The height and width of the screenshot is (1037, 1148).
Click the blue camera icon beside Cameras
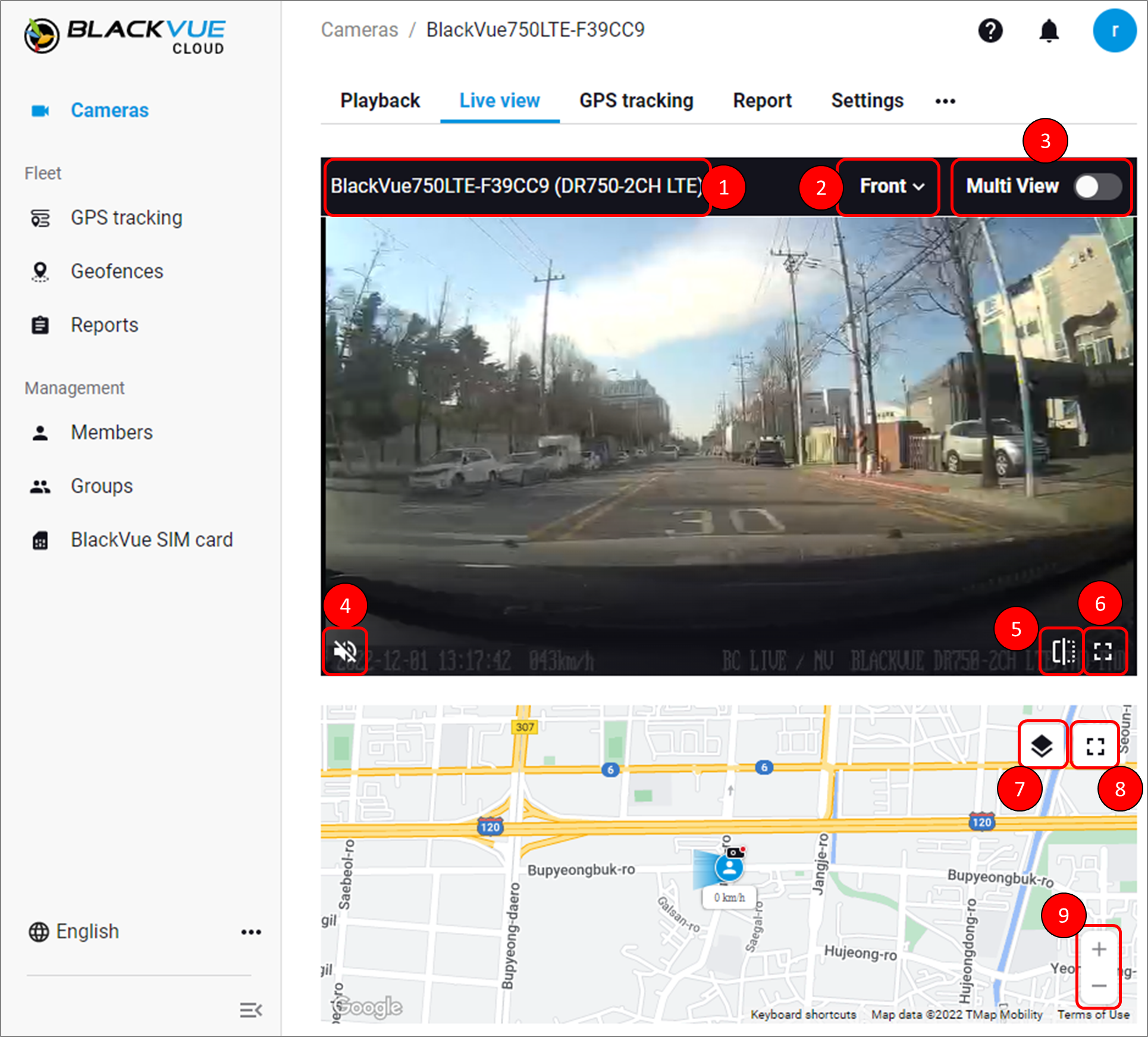pyautogui.click(x=40, y=111)
